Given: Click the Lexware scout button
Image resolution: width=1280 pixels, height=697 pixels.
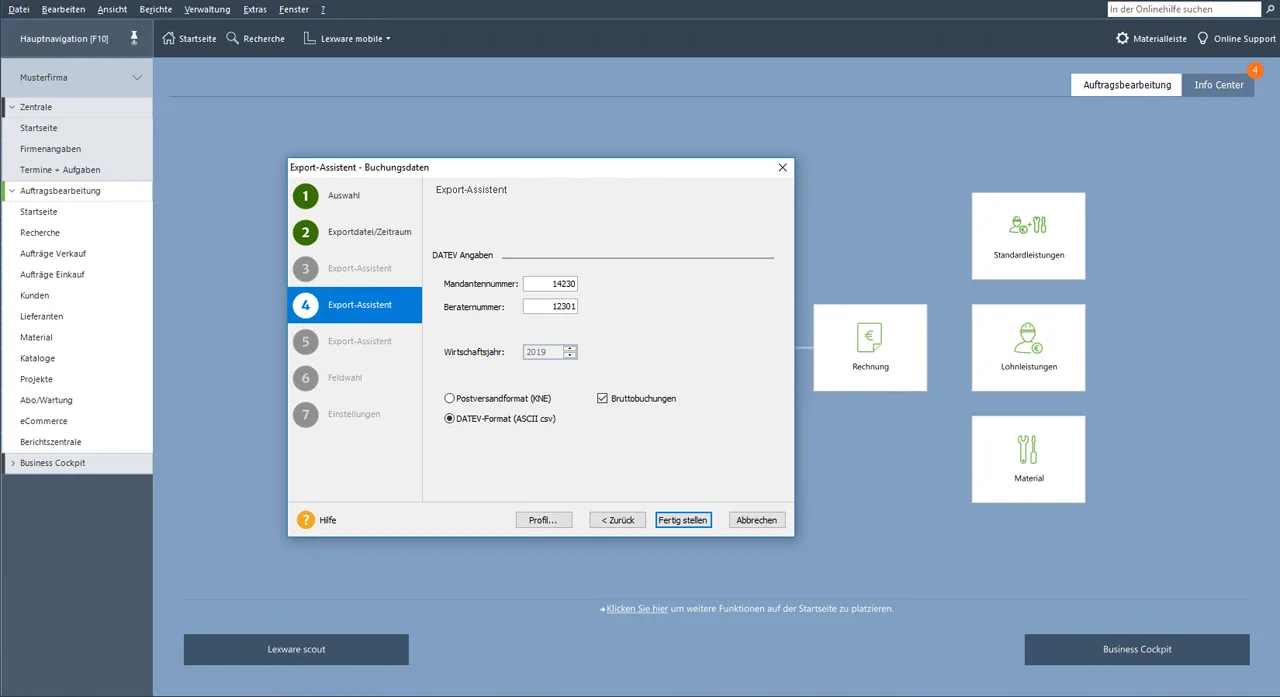Looking at the screenshot, I should 296,649.
